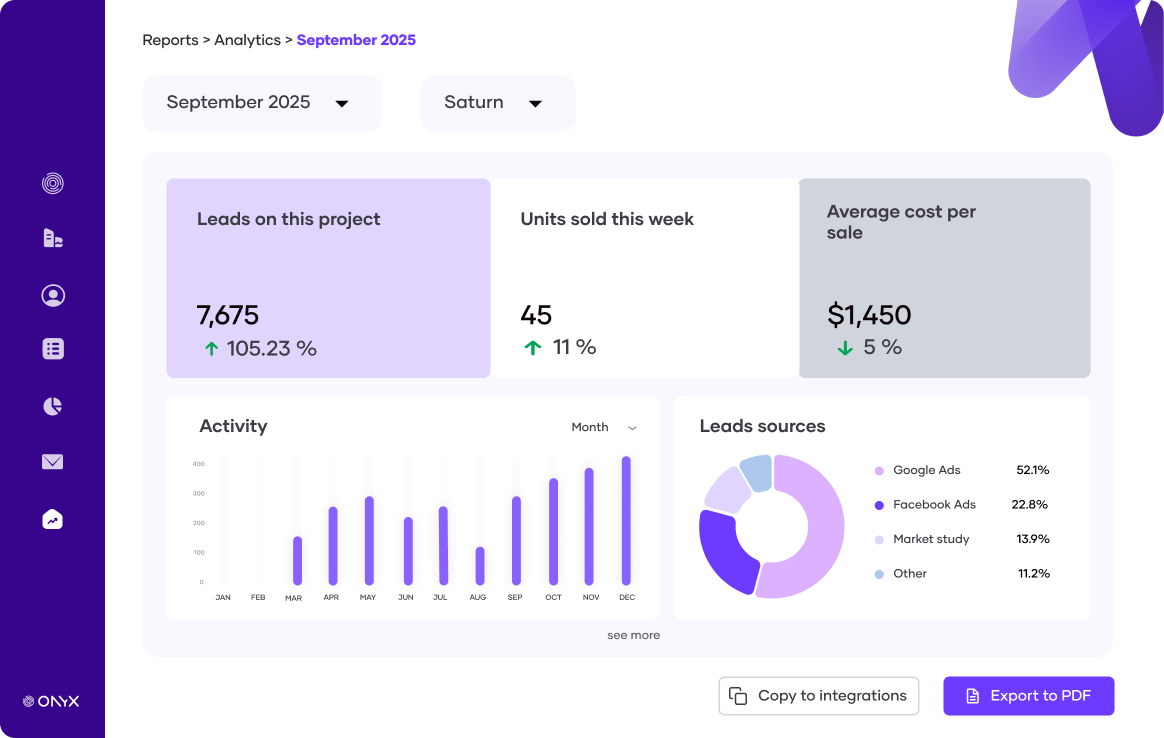Viewport: 1164px width, 738px height.
Task: Click the Export to PDF button
Action: (x=1028, y=695)
